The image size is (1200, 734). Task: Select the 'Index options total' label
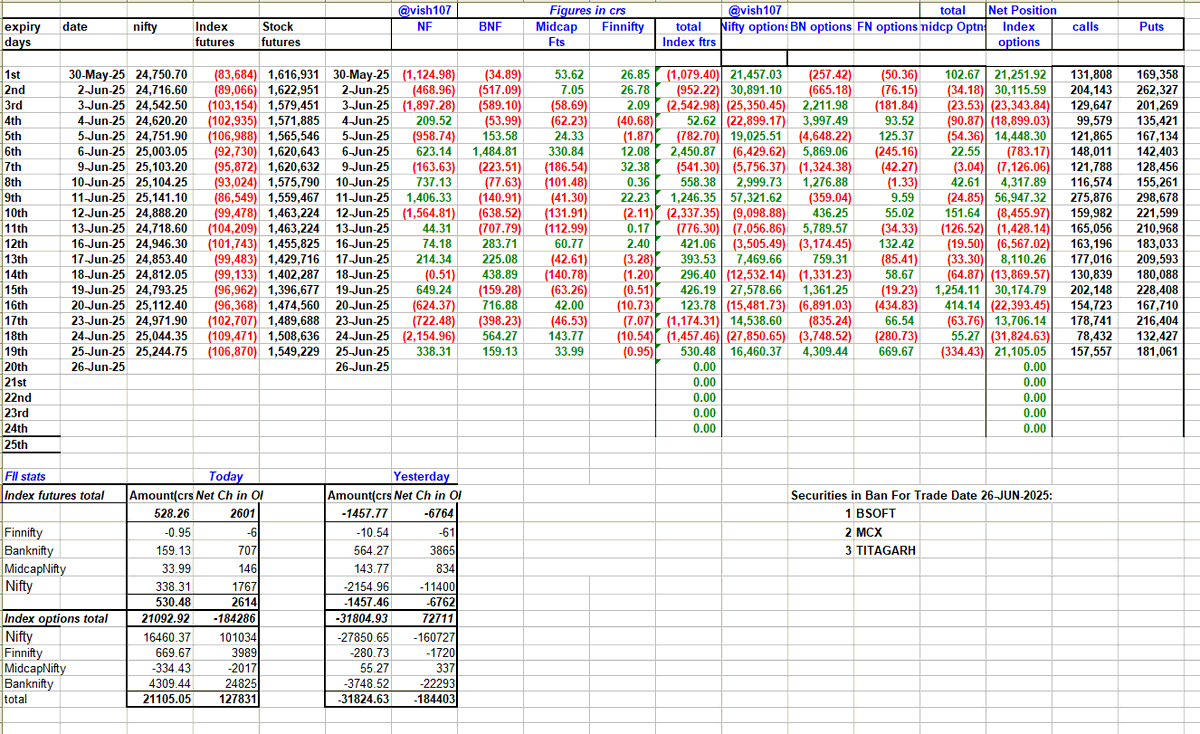[56, 619]
